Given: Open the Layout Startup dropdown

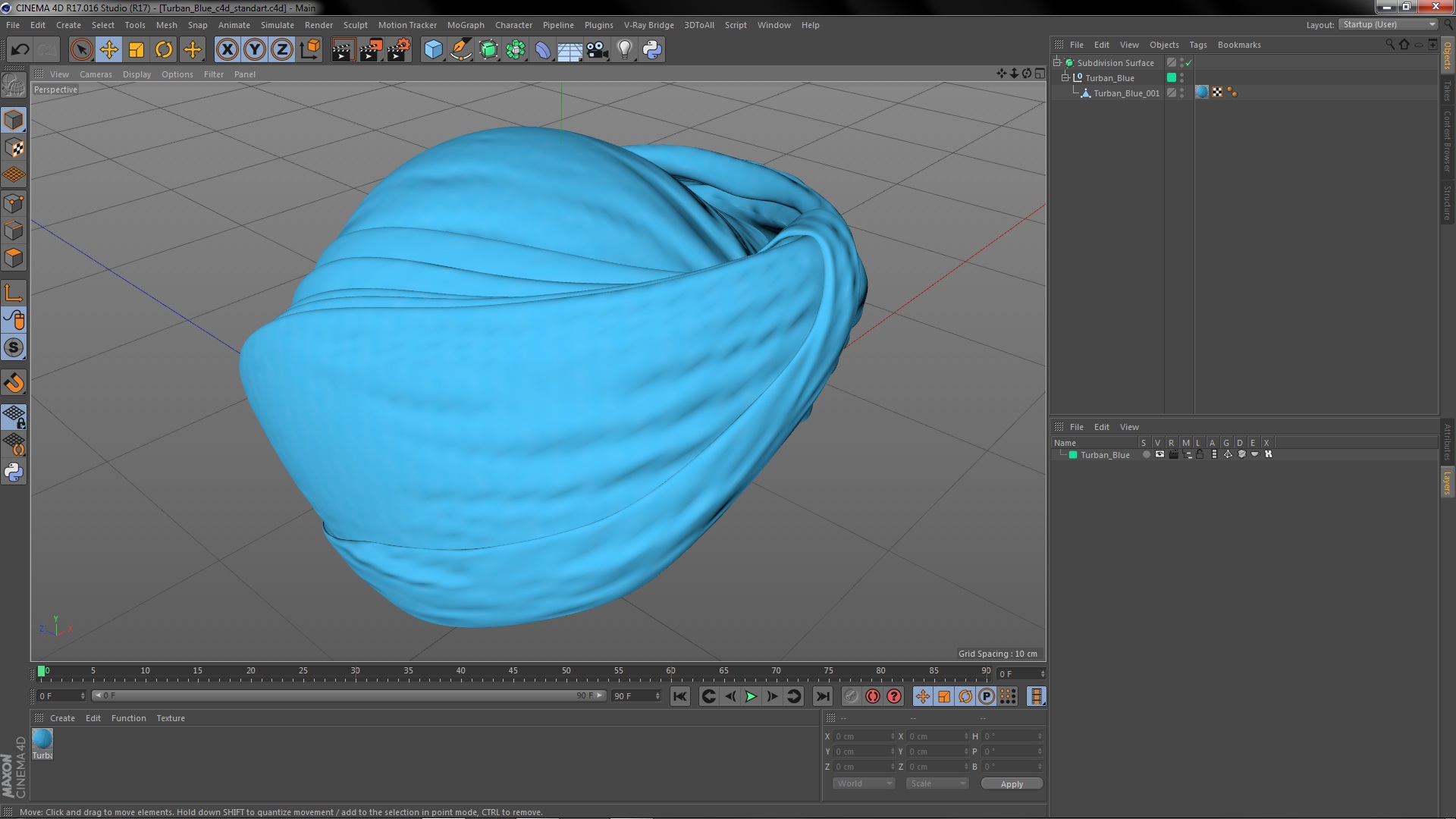Looking at the screenshot, I should click(x=1389, y=24).
